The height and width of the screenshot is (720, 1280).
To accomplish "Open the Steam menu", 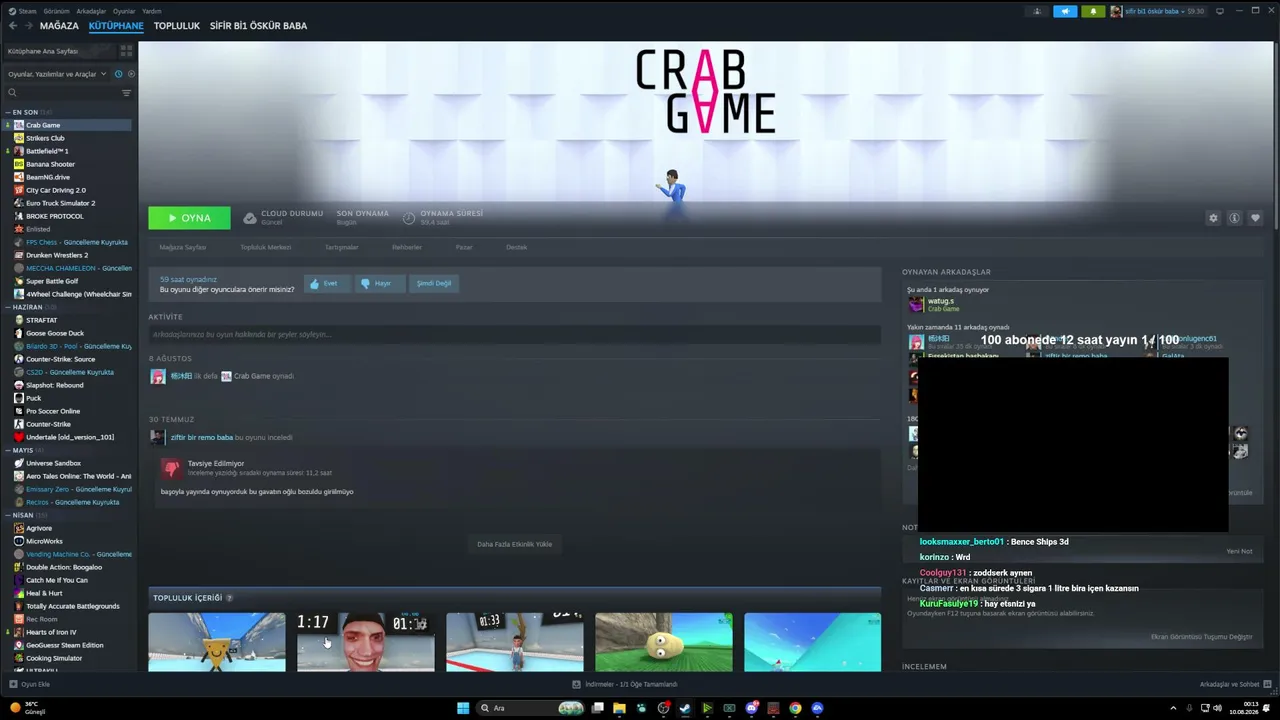I will tap(27, 11).
